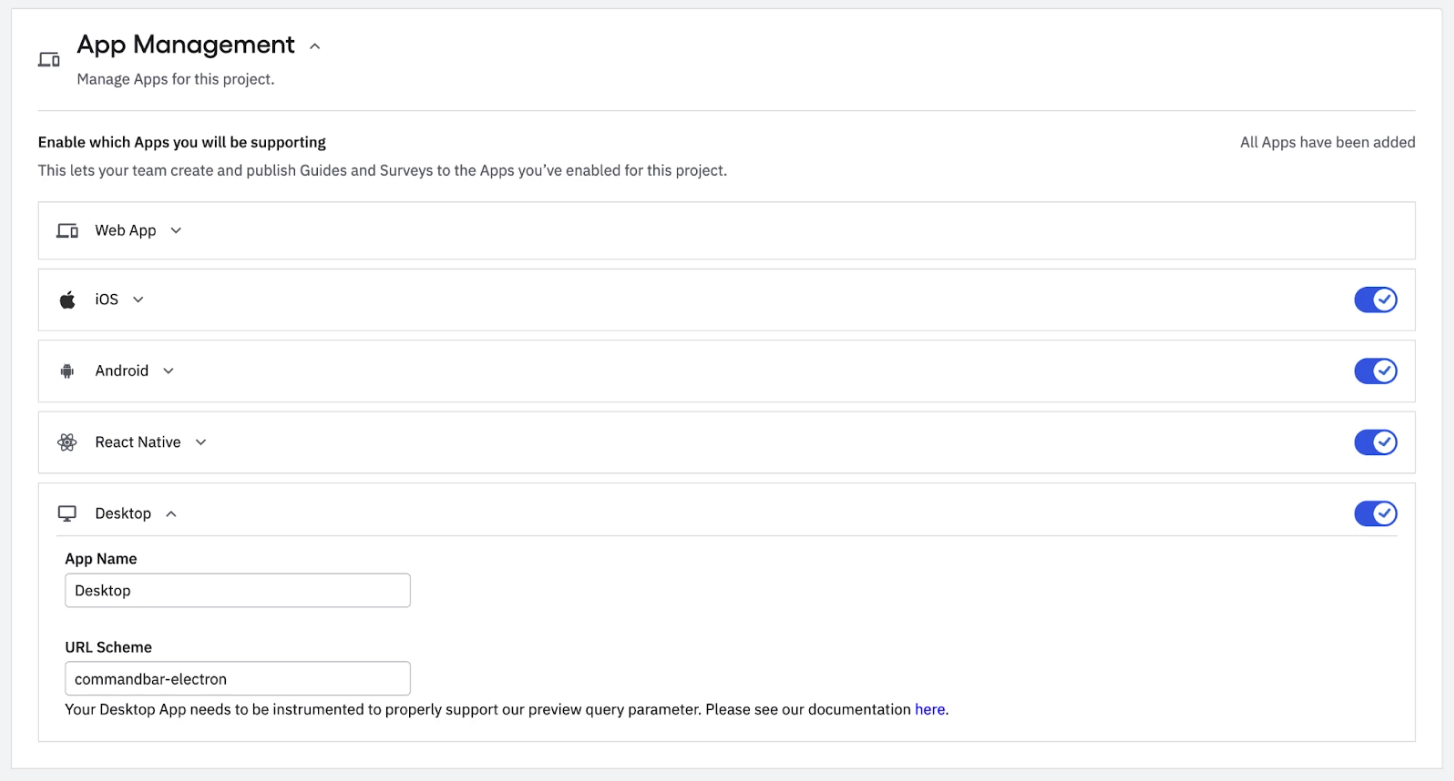Click the Apple icon beside iOS

click(x=66, y=299)
